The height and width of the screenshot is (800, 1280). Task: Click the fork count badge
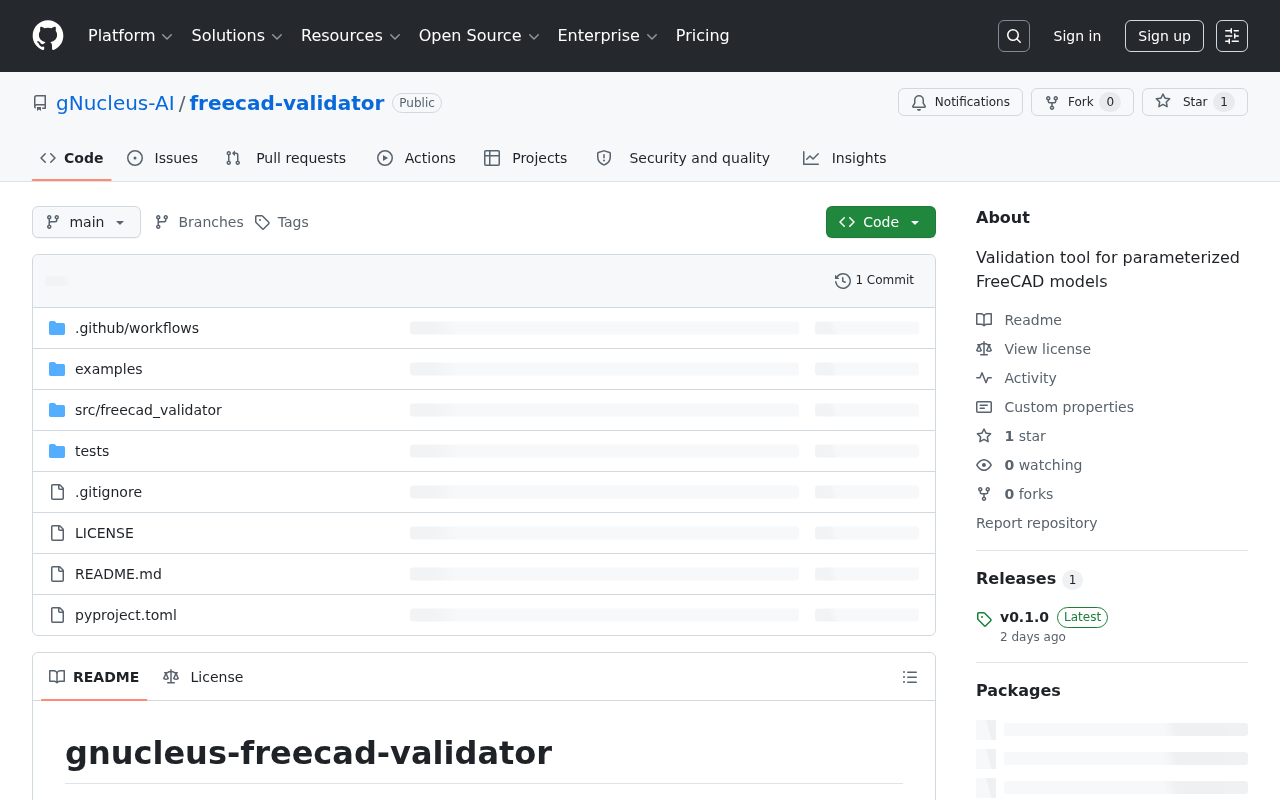tap(1110, 102)
